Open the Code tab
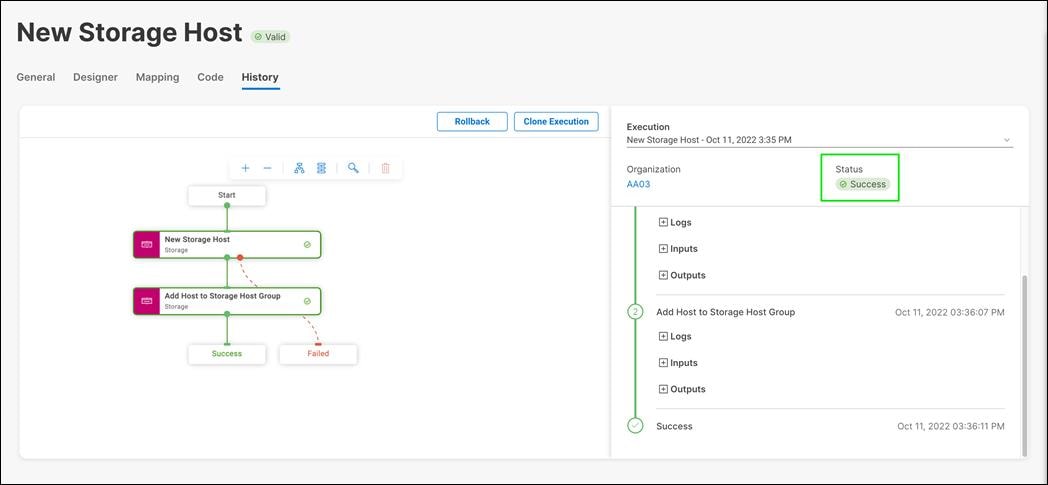 coord(210,77)
